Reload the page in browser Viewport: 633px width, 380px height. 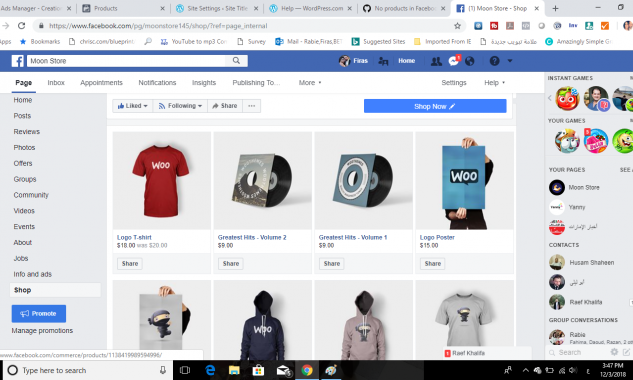(21, 26)
